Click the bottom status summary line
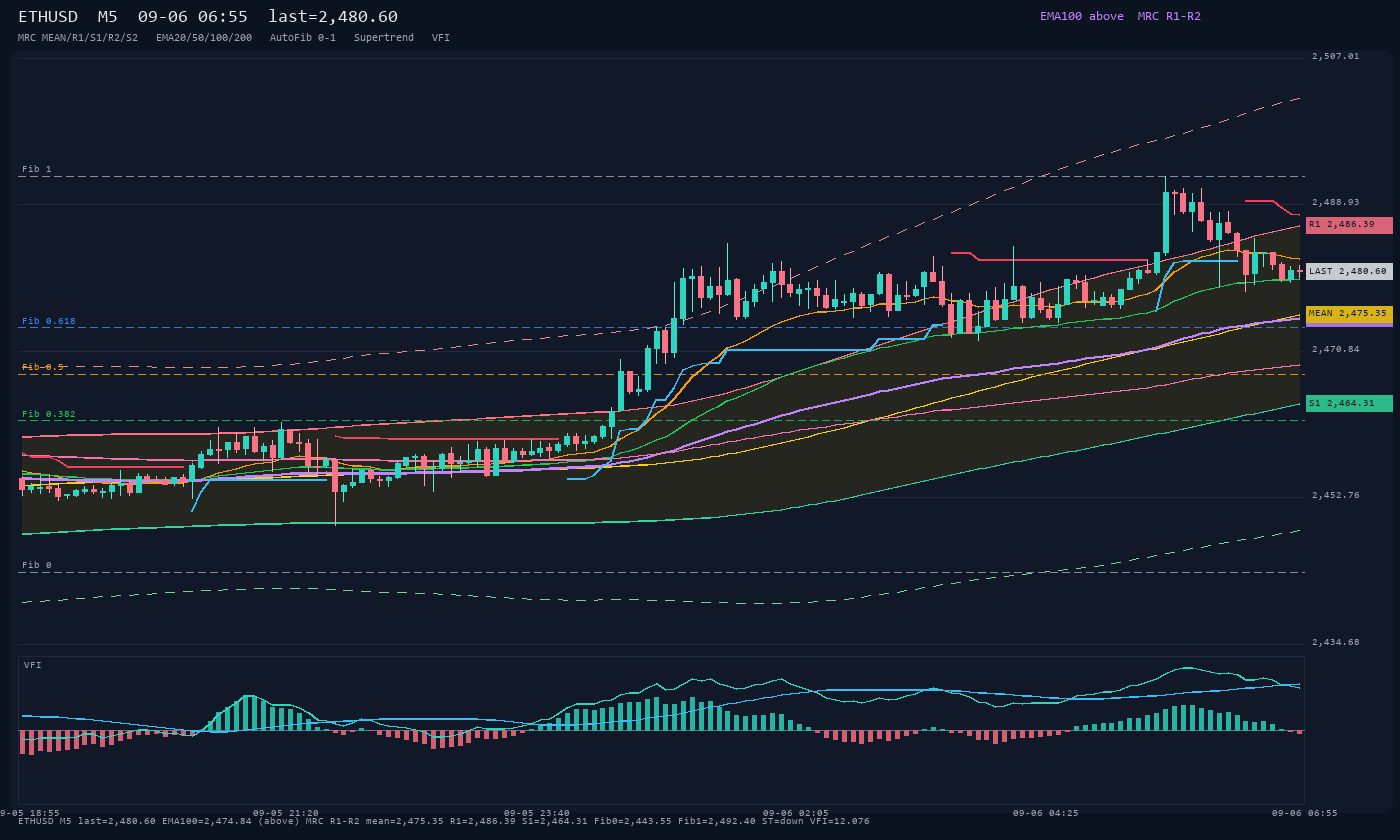The width and height of the screenshot is (1400, 840). point(444,821)
